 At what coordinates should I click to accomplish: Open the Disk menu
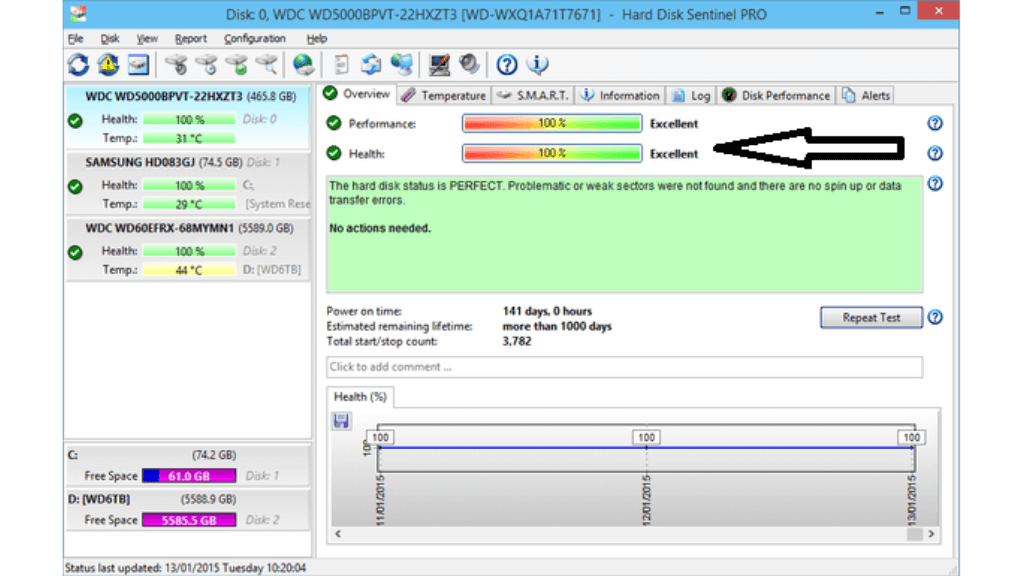pos(110,38)
